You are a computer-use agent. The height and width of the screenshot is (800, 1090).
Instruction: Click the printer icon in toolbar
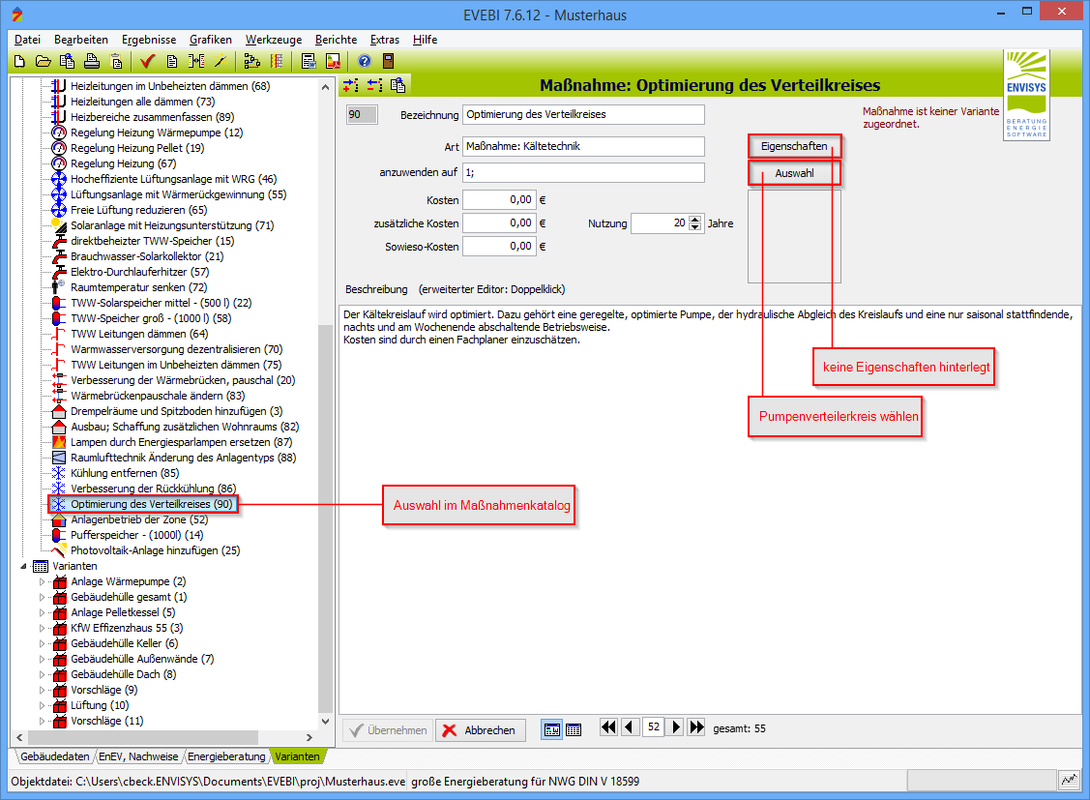coord(92,61)
